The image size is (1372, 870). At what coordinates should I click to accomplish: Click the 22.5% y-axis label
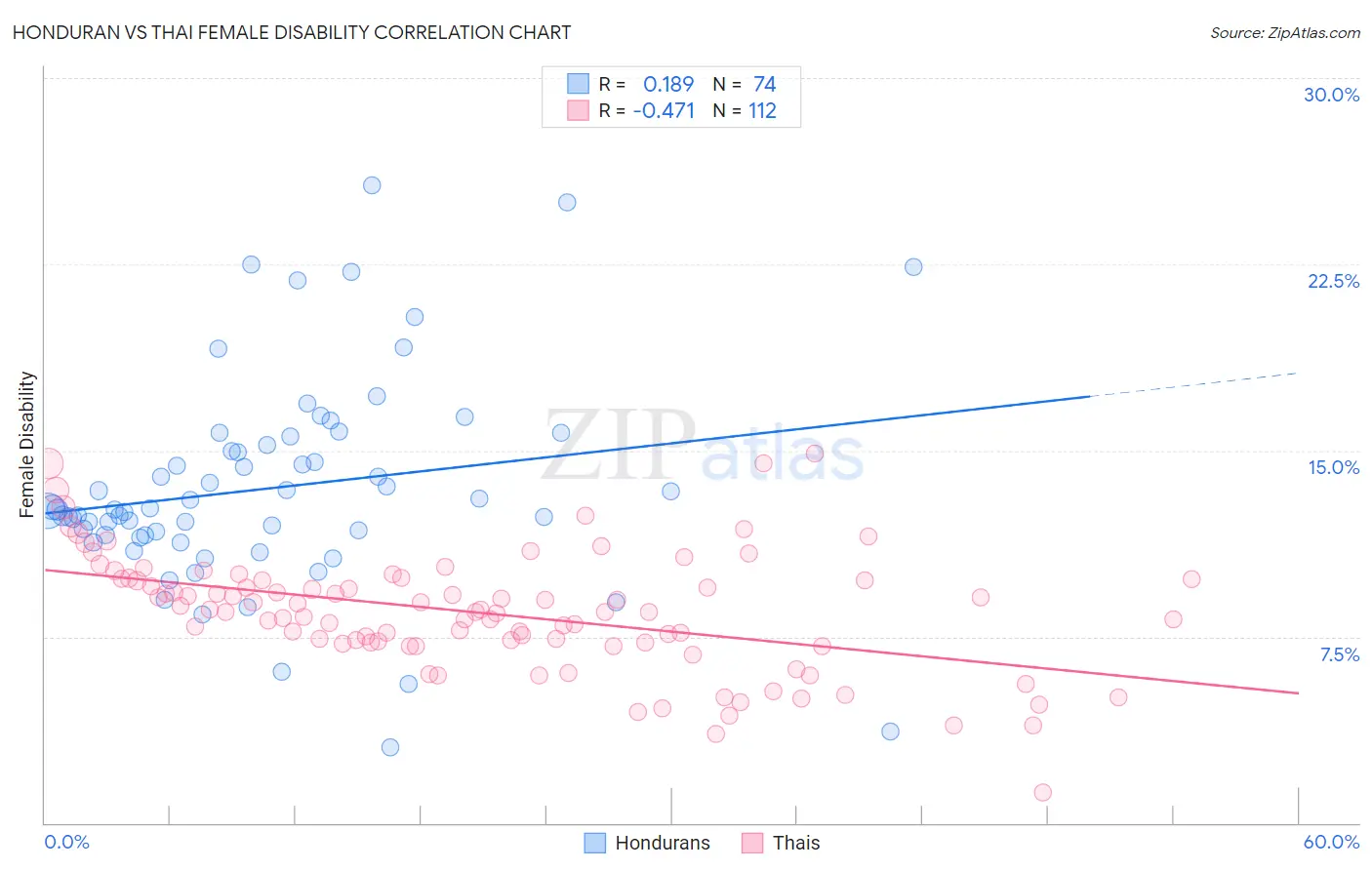[x=1333, y=281]
